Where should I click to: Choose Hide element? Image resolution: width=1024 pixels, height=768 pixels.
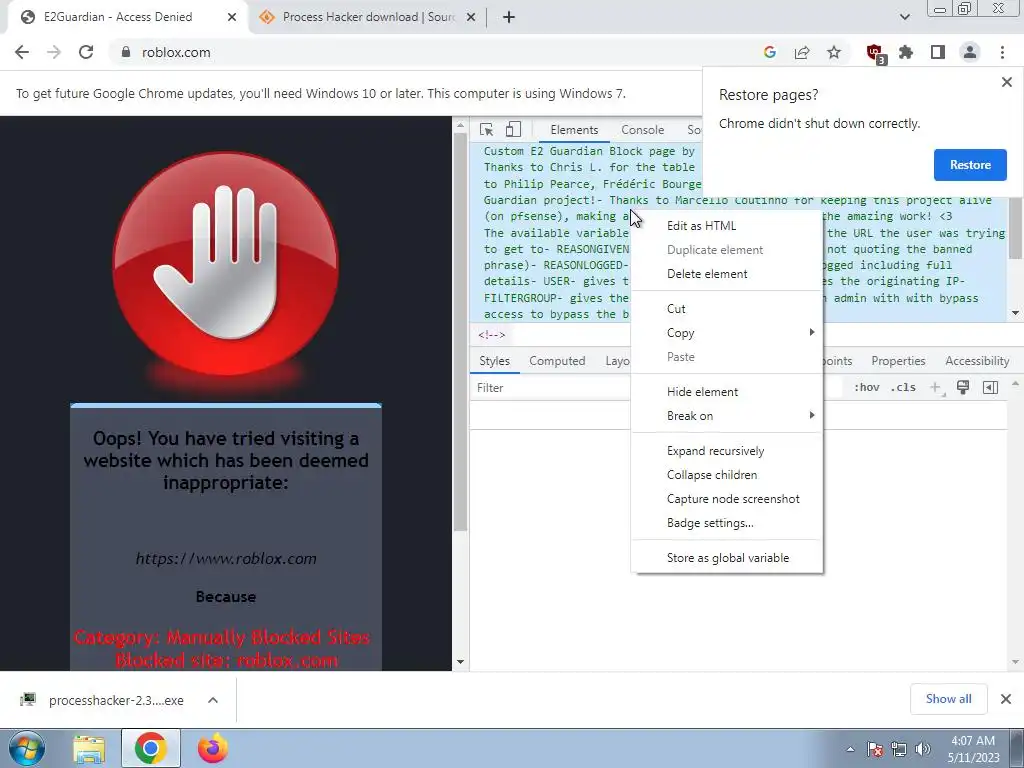pos(727,391)
